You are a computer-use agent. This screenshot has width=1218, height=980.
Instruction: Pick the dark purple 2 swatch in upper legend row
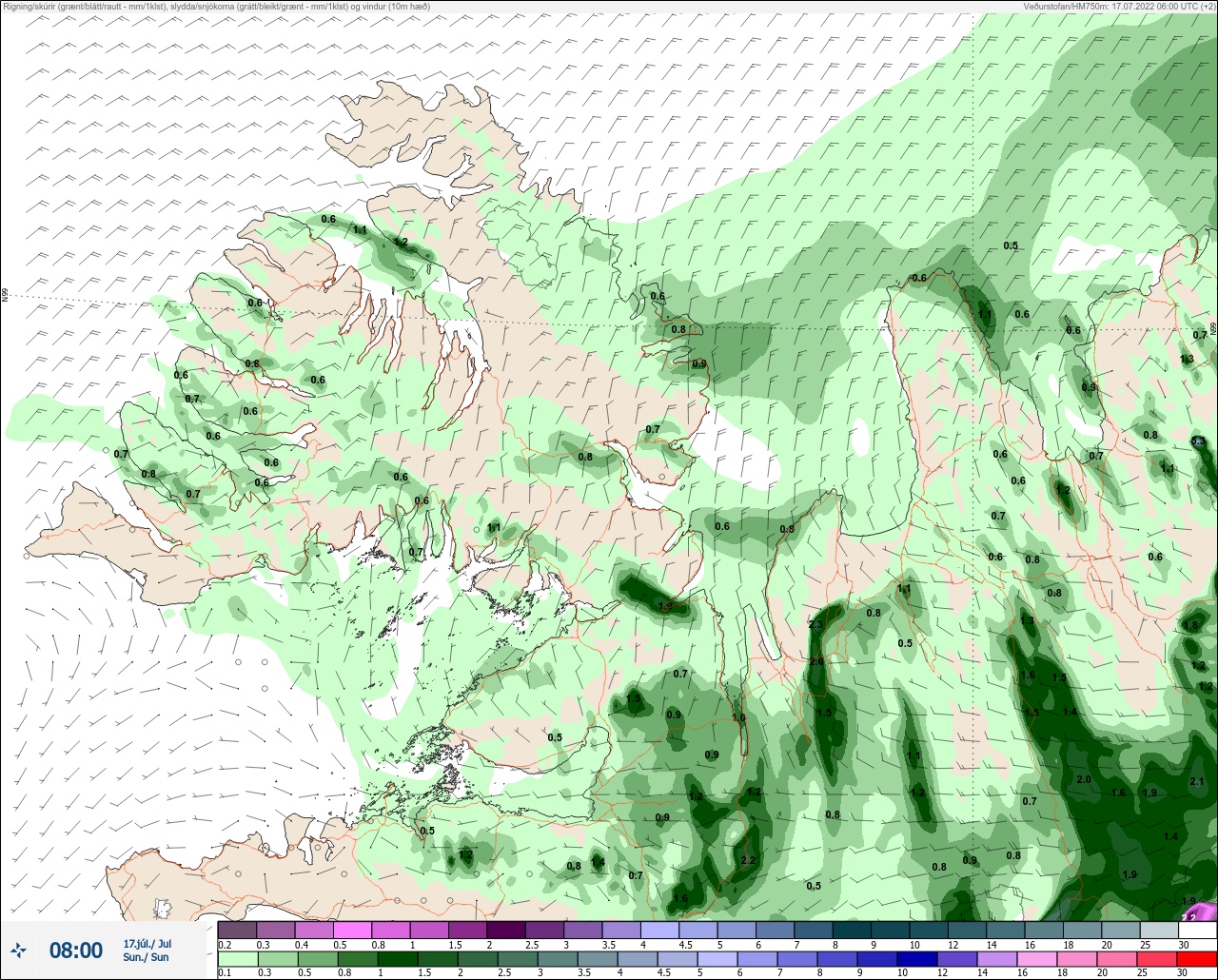click(x=505, y=930)
